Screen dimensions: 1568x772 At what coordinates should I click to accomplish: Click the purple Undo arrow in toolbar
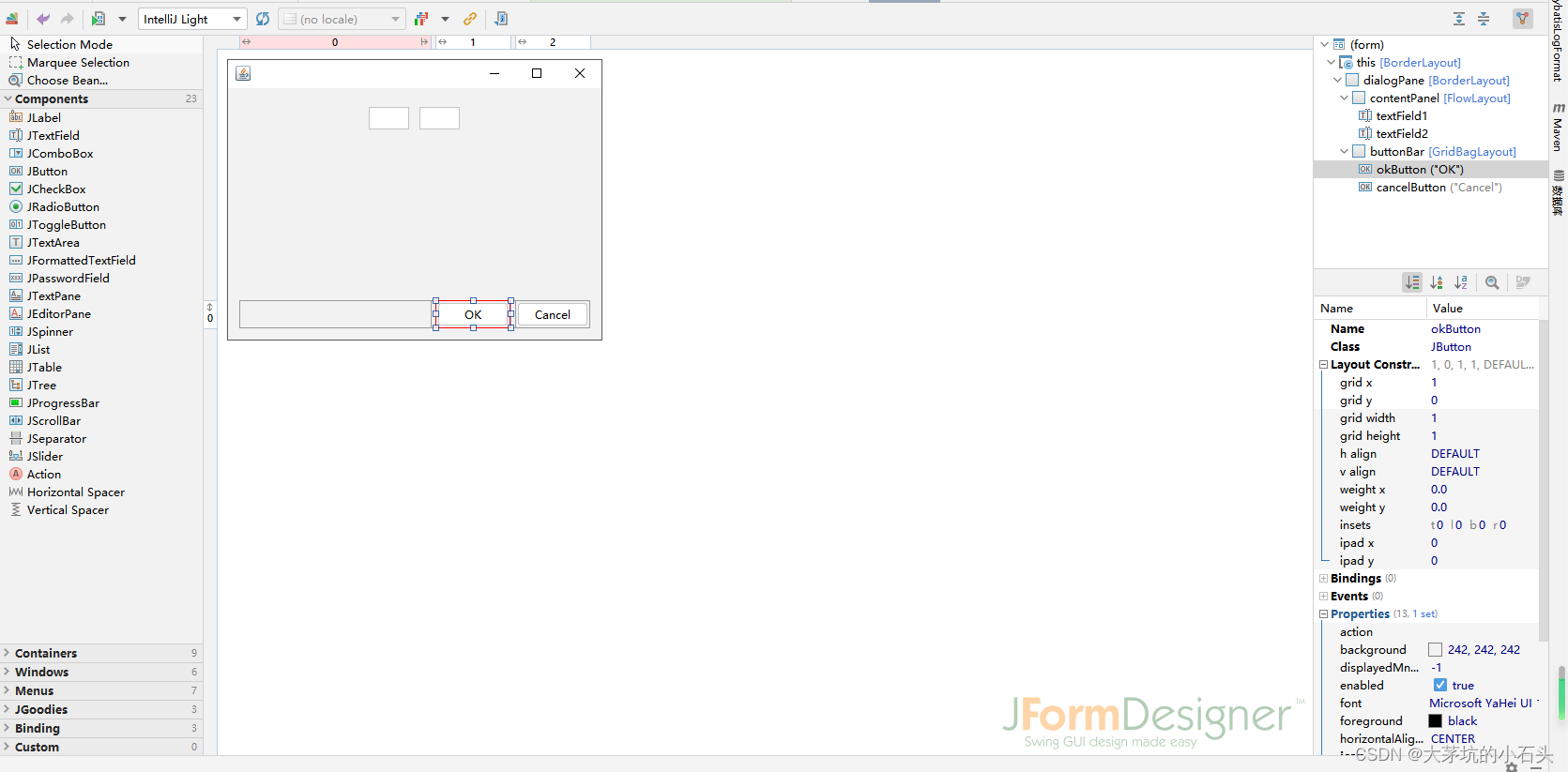(43, 19)
